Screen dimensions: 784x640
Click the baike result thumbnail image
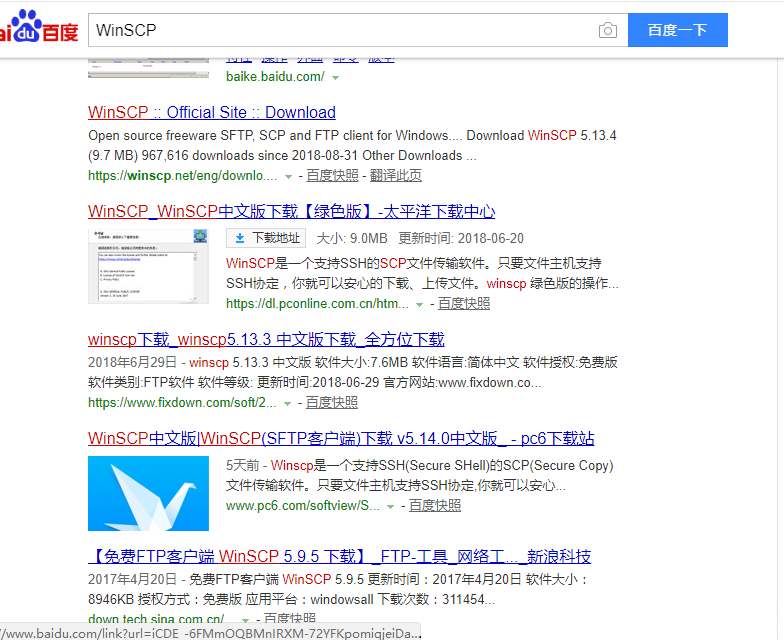(x=148, y=68)
